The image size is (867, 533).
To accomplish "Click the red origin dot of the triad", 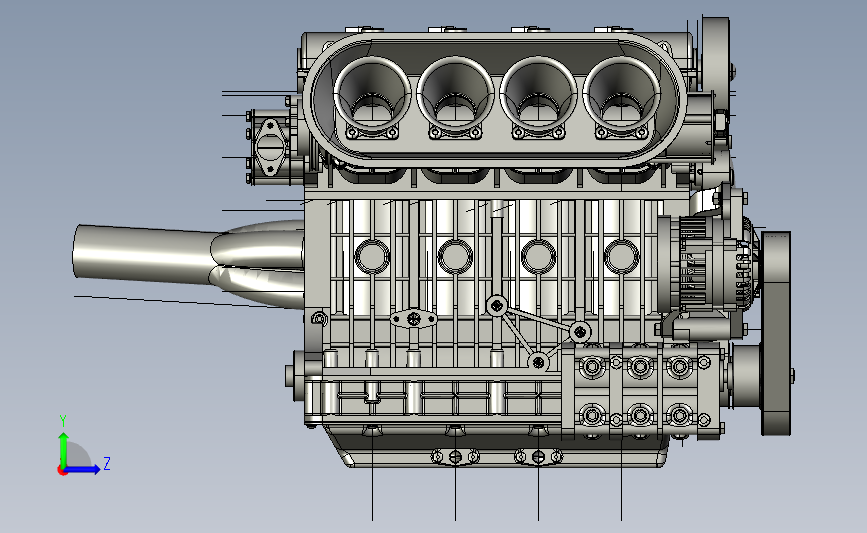I will pyautogui.click(x=62, y=471).
